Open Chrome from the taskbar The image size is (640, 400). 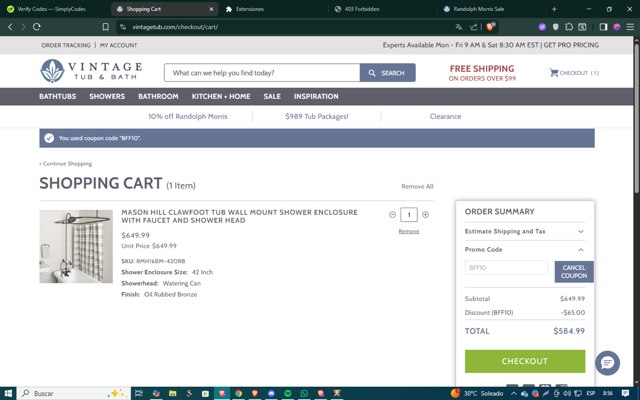238,393
